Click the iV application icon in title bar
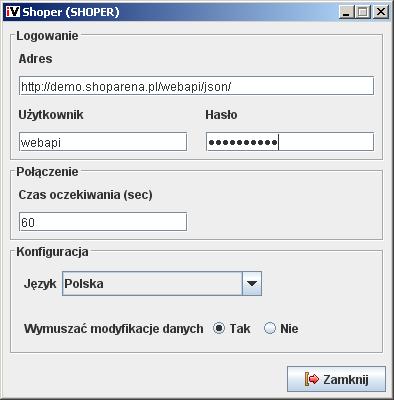This screenshot has height=400, width=394. pos(13,12)
